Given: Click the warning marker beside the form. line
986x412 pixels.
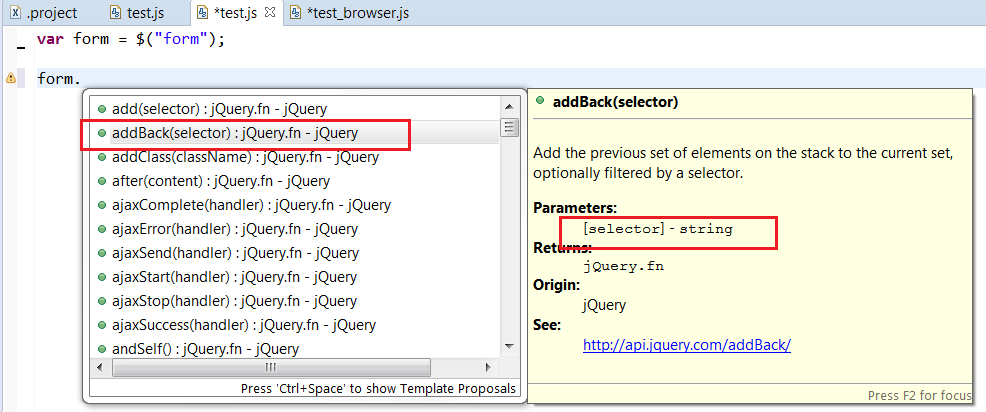Looking at the screenshot, I should 11,78.
